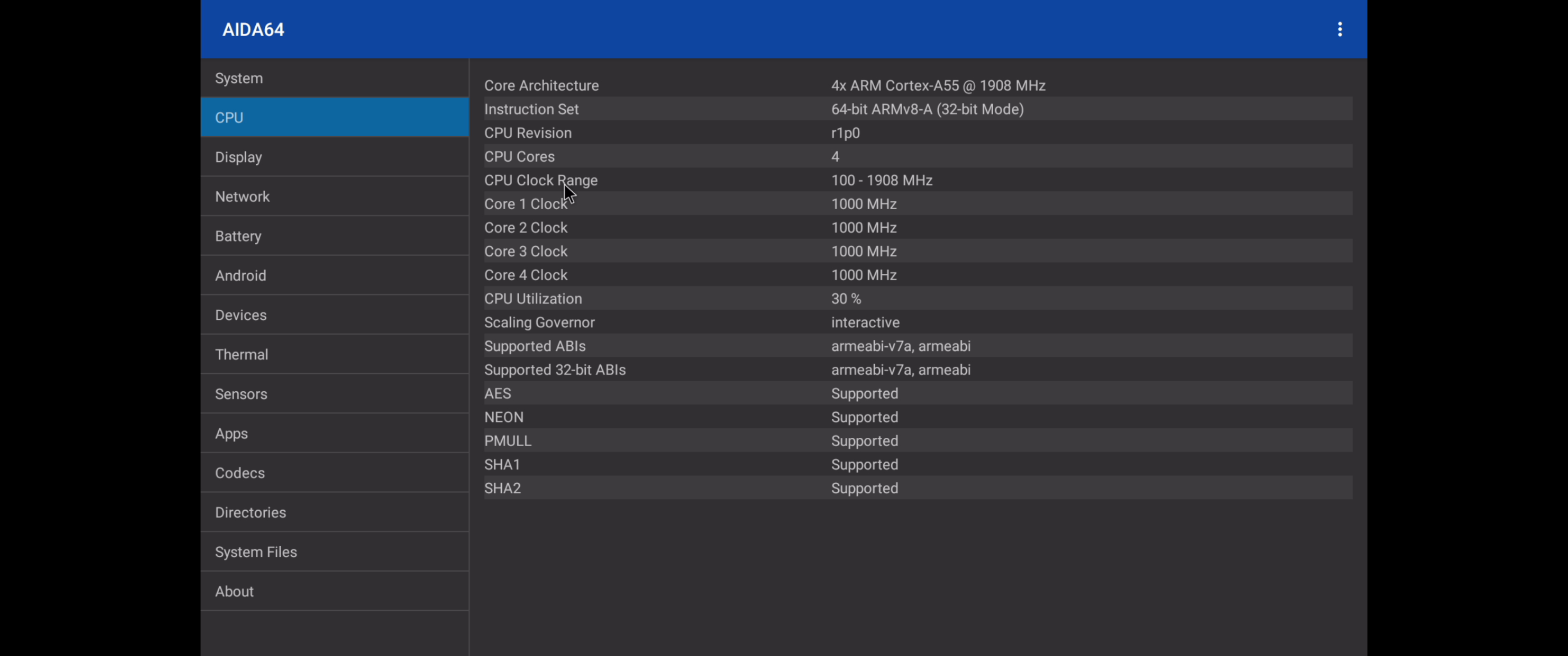Open System Files in sidebar
Image resolution: width=1568 pixels, height=656 pixels.
pos(334,552)
